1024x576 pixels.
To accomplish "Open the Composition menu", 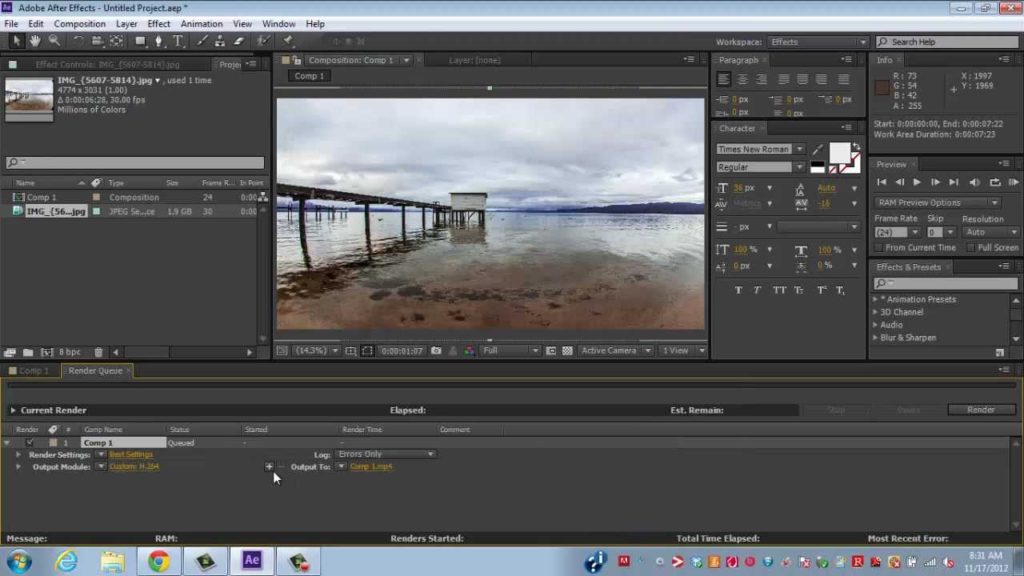I will (x=79, y=23).
